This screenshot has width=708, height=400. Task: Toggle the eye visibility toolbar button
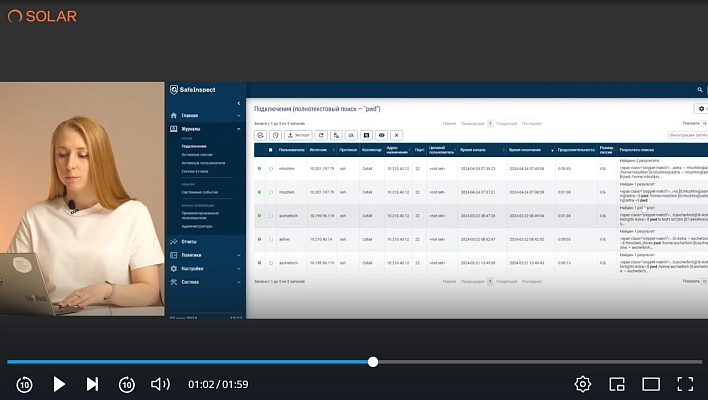382,135
